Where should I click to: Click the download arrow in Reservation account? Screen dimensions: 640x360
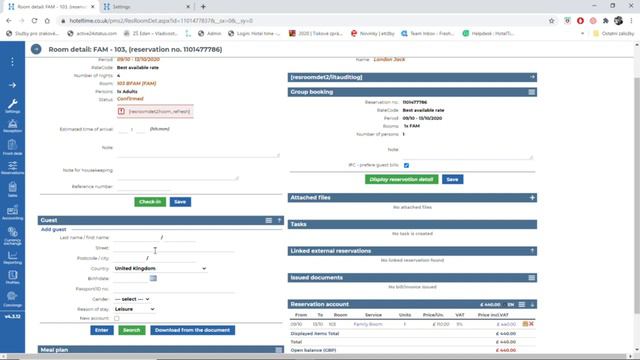click(x=532, y=304)
